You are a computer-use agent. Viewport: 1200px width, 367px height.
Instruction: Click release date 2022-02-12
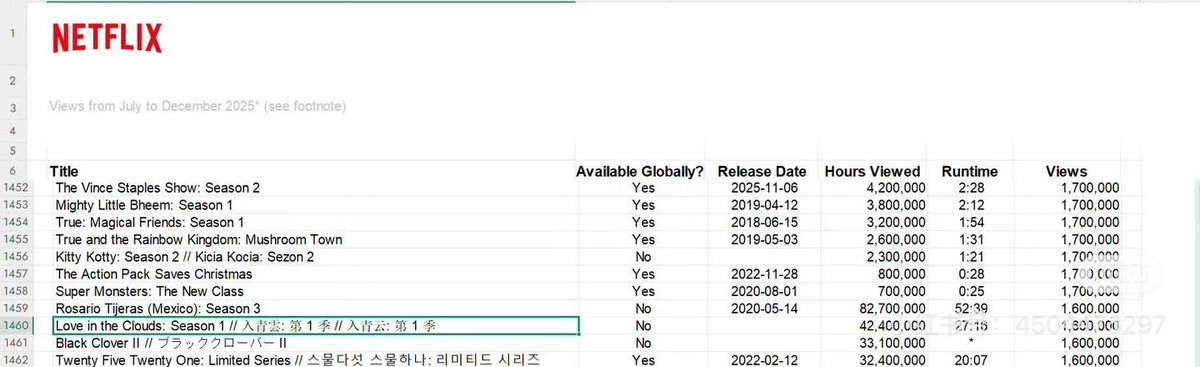click(762, 360)
